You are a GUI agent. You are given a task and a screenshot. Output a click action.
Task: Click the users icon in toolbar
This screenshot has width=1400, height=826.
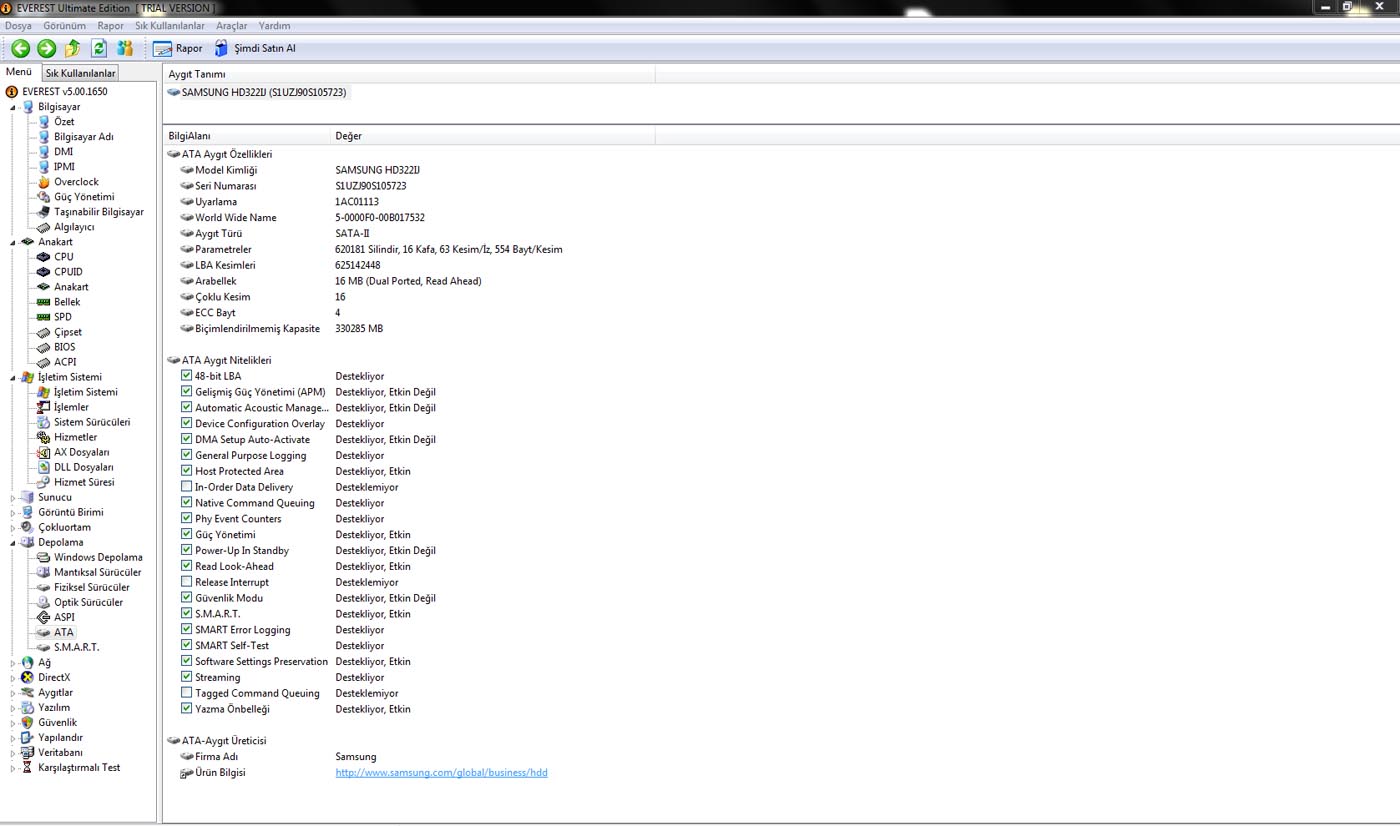(x=125, y=48)
